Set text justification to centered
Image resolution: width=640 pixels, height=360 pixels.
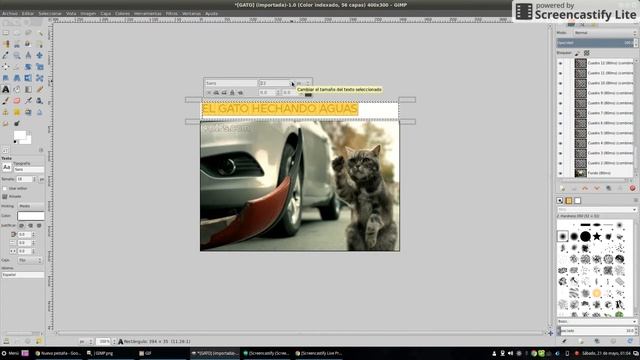pos(39,225)
